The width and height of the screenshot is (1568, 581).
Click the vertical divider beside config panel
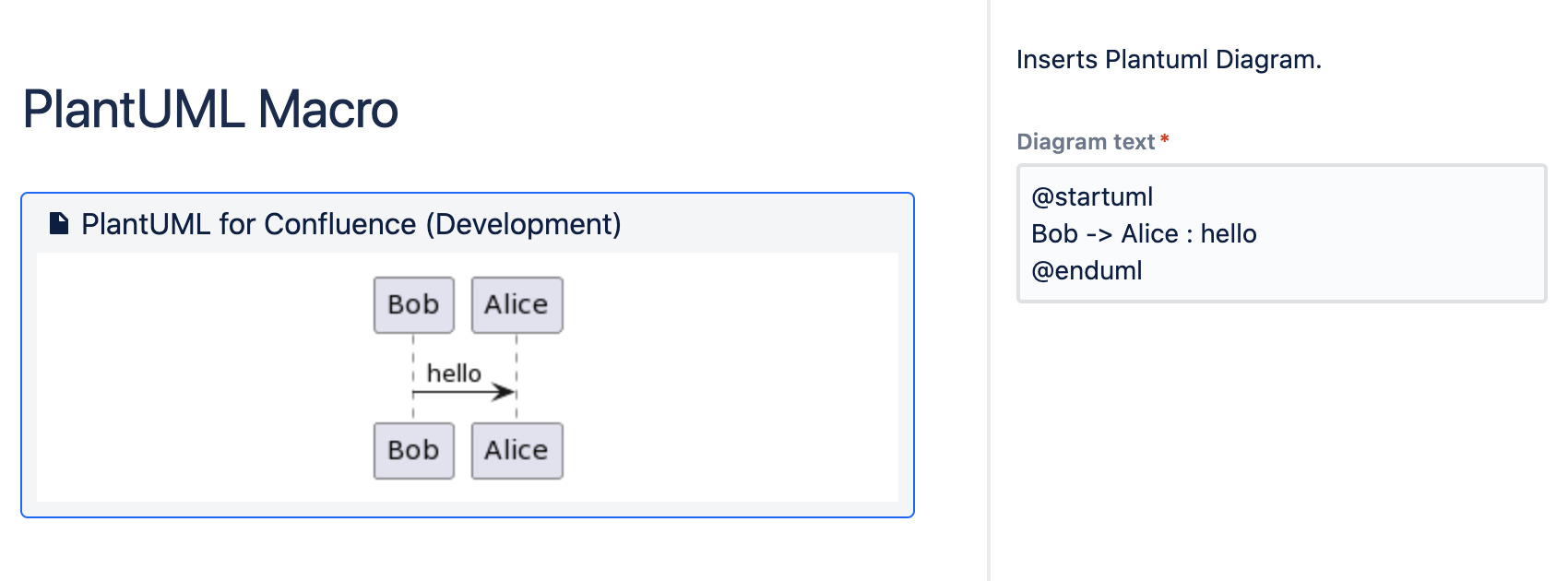point(989,290)
